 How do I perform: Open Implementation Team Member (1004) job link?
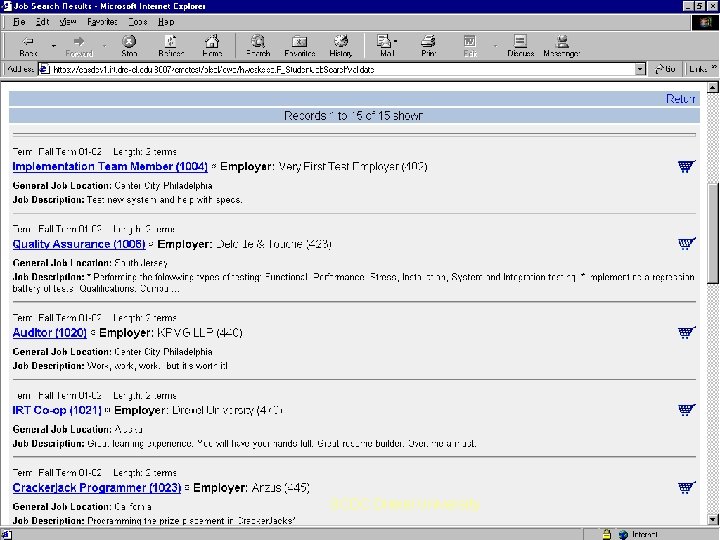pos(110,166)
